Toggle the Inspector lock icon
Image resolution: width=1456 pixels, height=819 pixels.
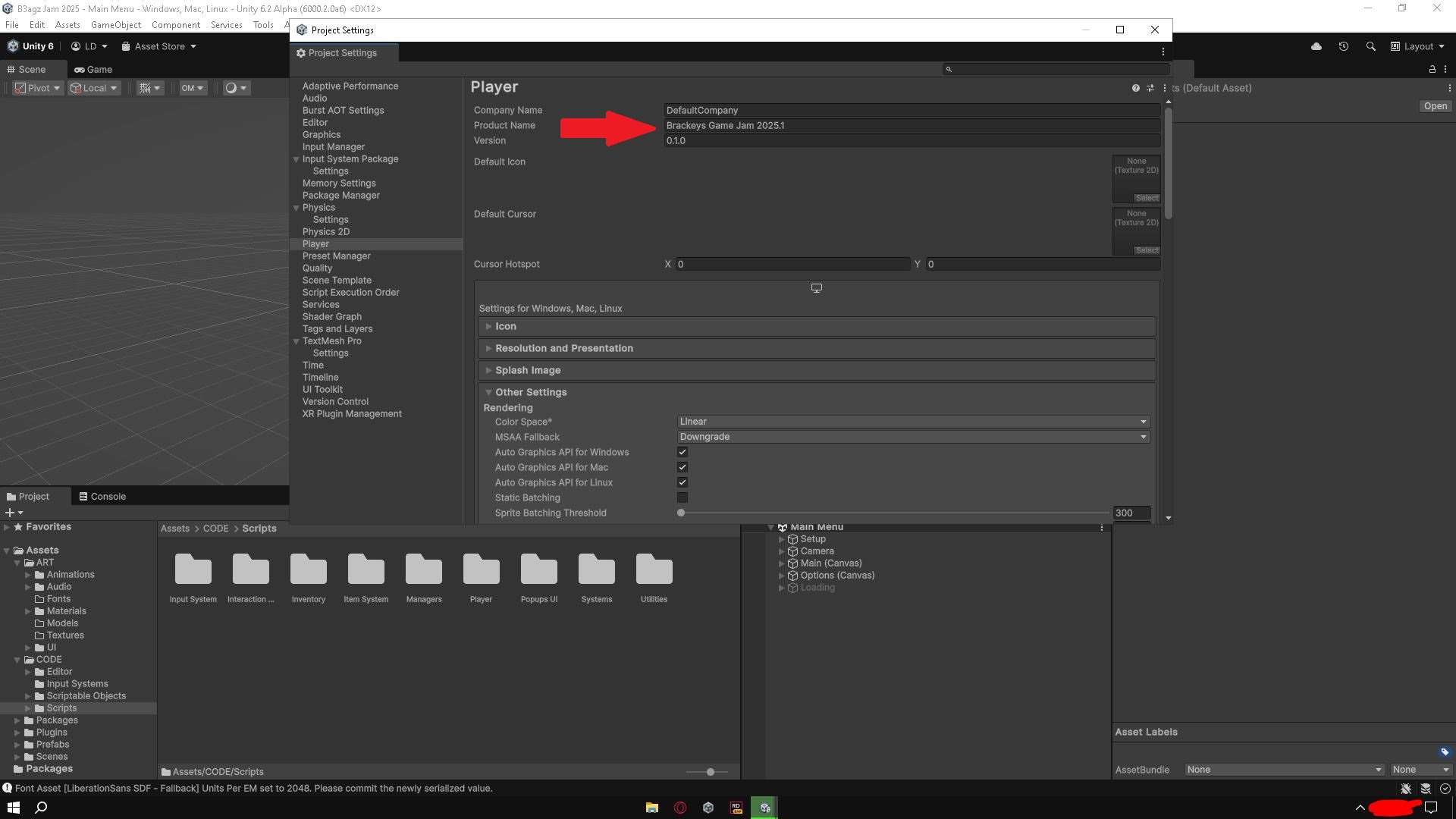[x=1432, y=69]
